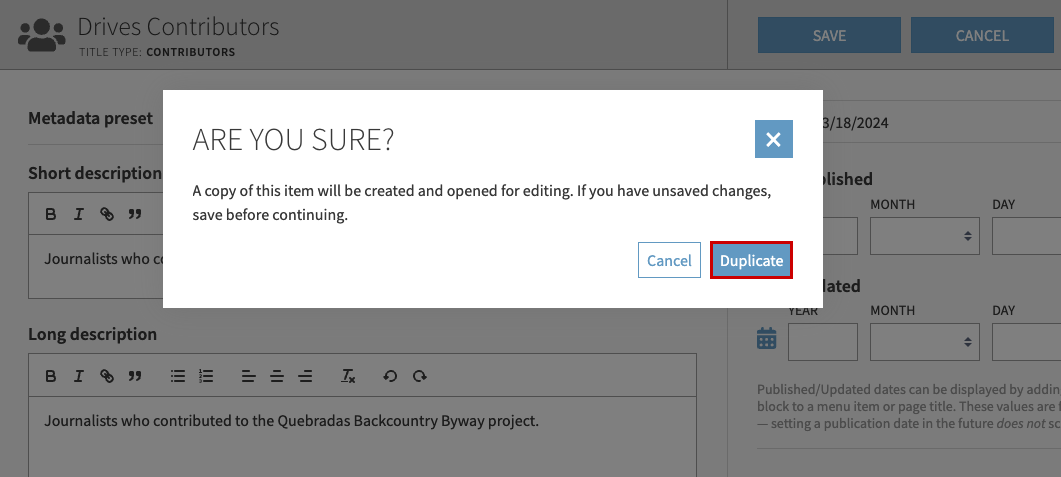Insert numbered list in Long description

206,376
